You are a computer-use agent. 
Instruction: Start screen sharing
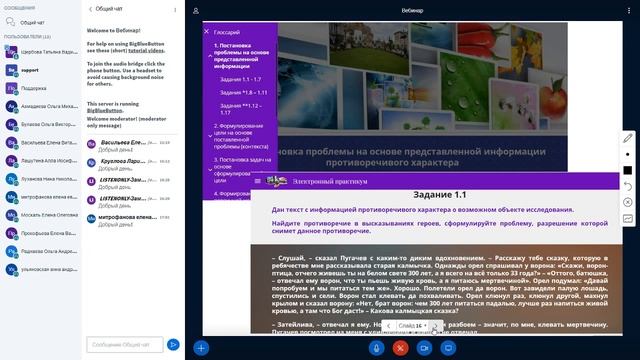[448, 348]
